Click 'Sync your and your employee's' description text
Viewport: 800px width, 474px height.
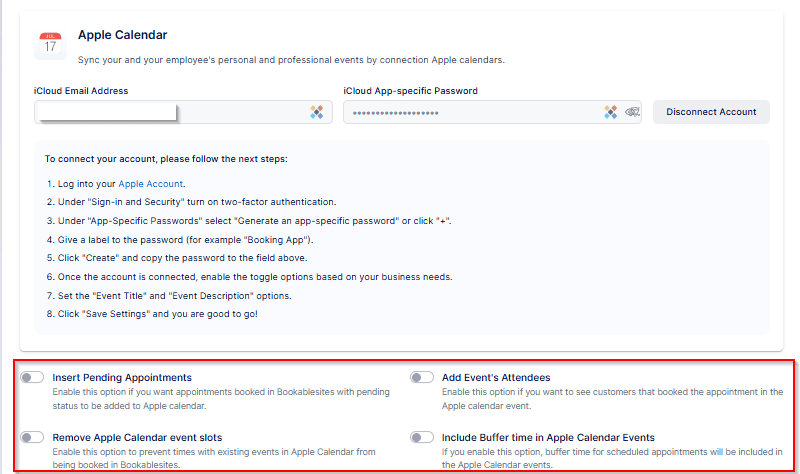291,60
